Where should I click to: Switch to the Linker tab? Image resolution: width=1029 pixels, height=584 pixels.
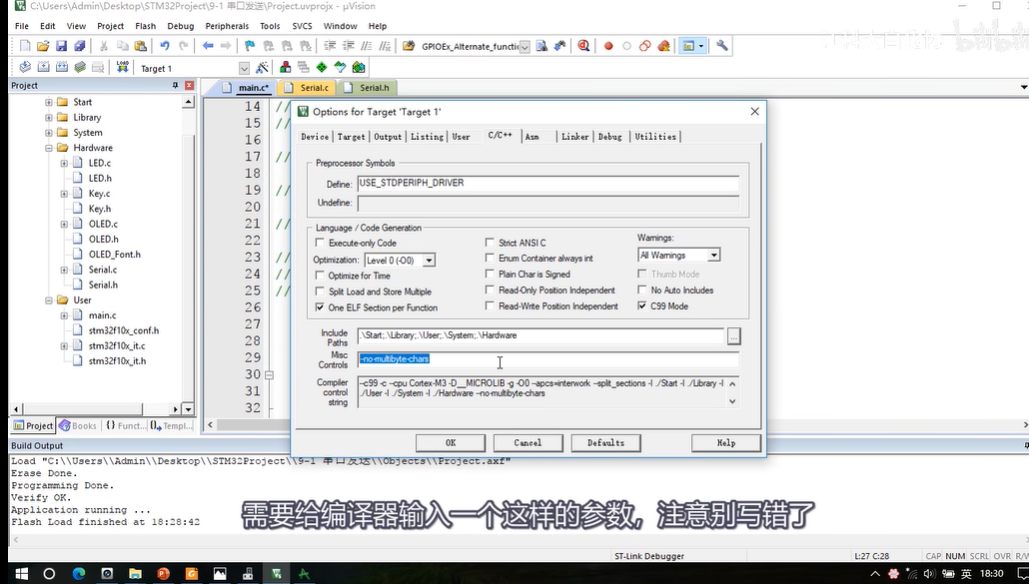point(575,136)
